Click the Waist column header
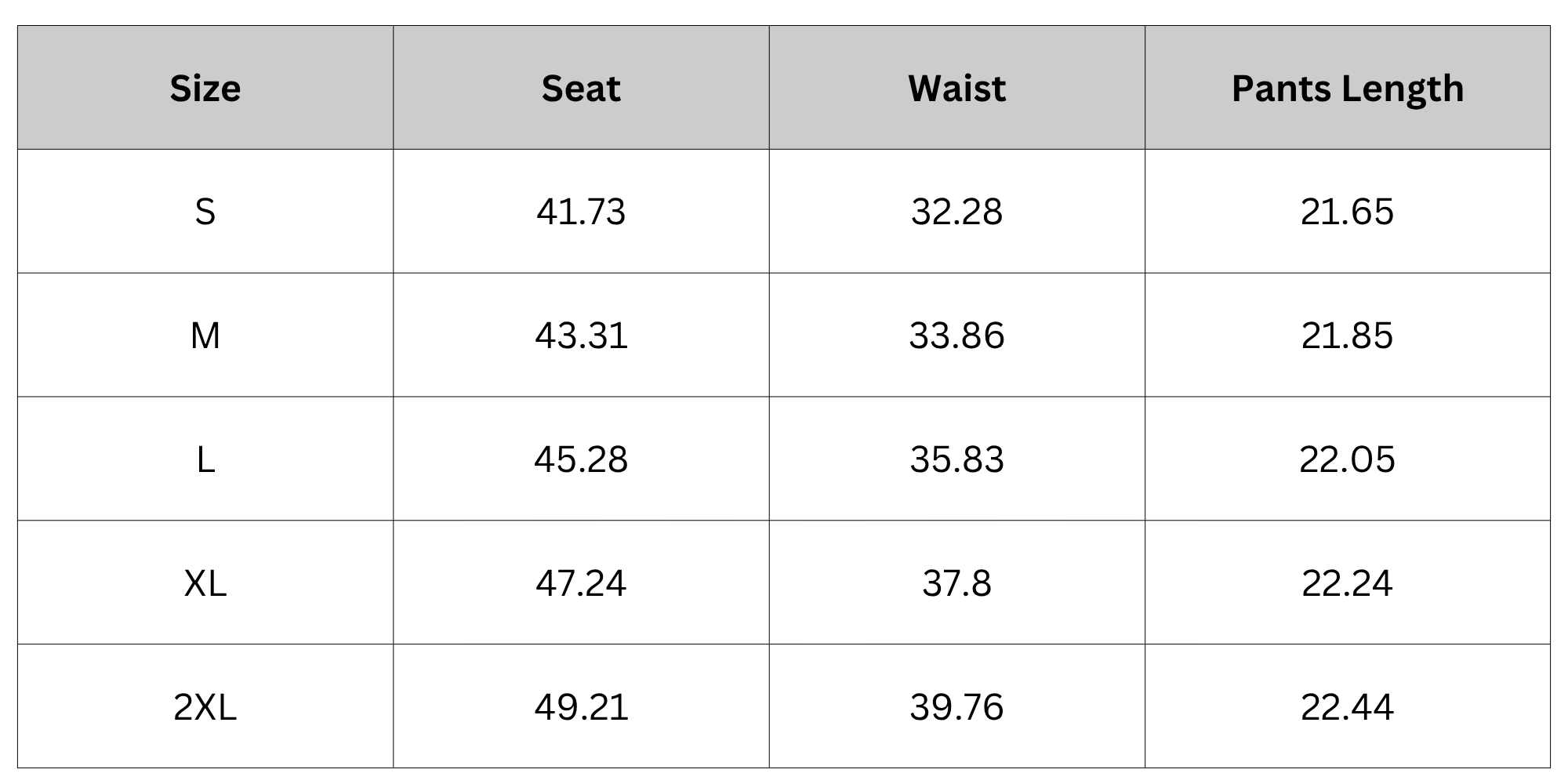This screenshot has height=784, width=1568. 957,88
